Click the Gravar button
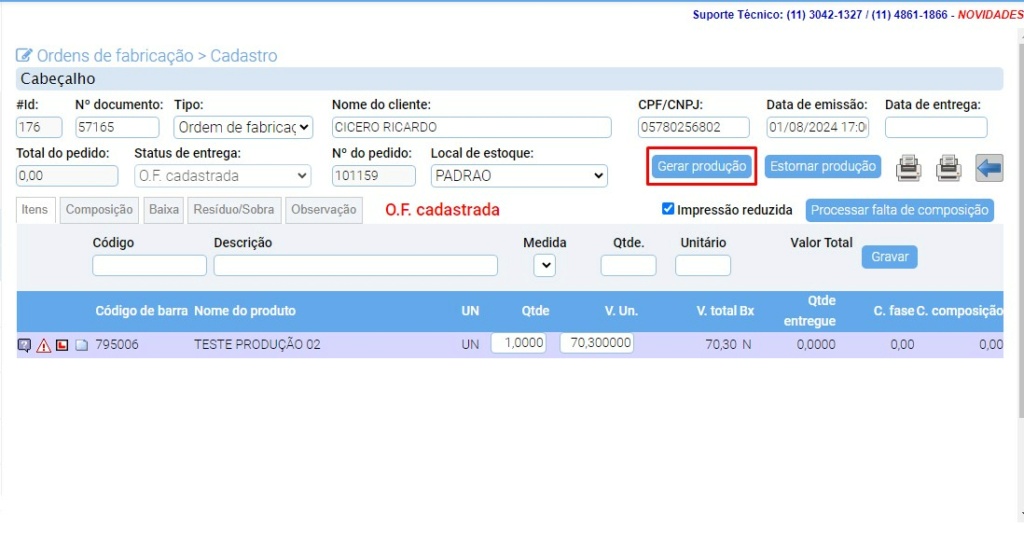 pos(889,257)
